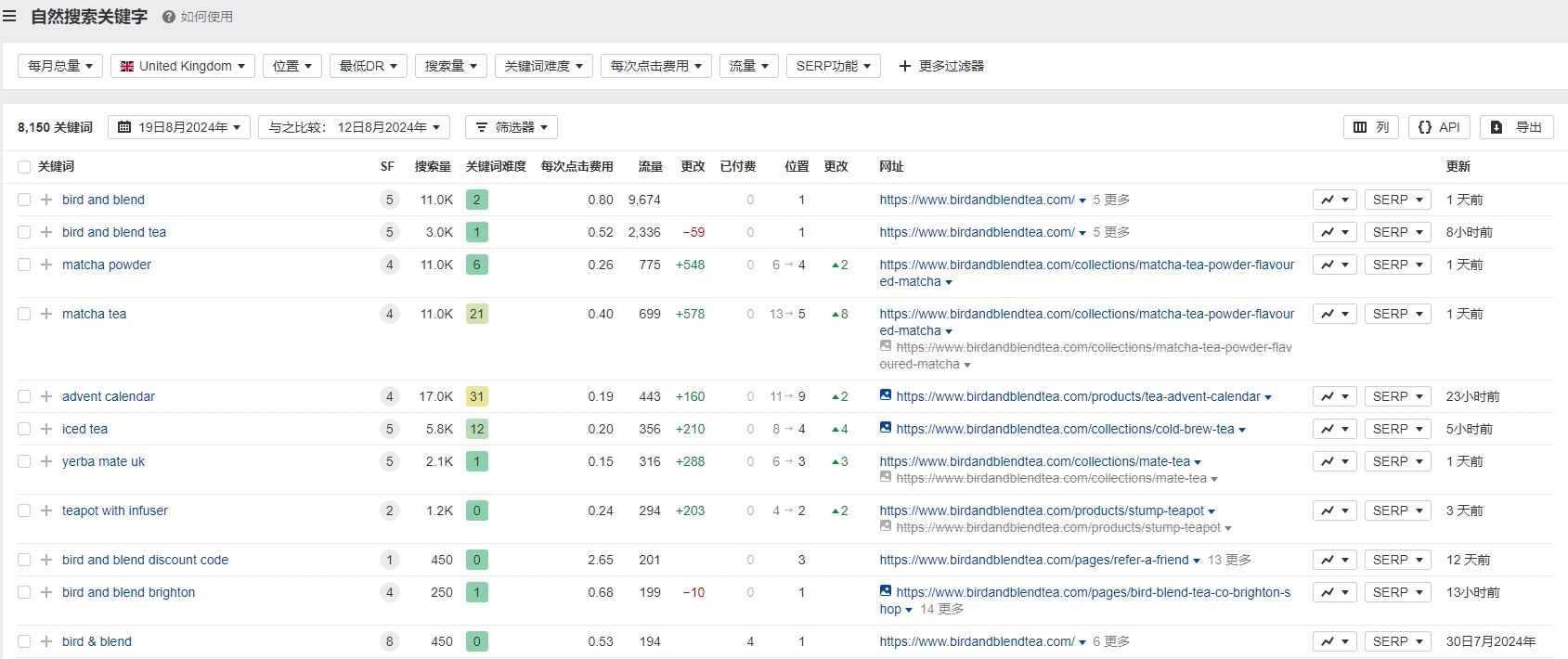Click the '8,150 关键词' count text
Screen dimensions: 1568x659
point(55,127)
